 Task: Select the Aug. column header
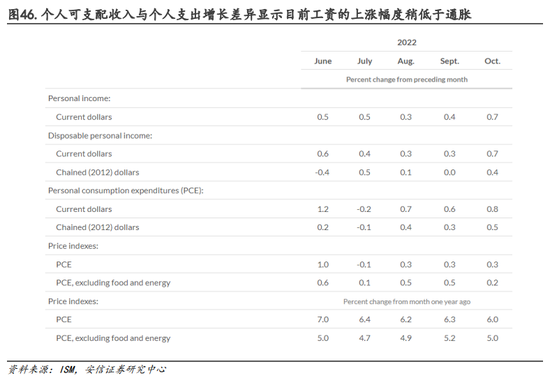[406, 61]
